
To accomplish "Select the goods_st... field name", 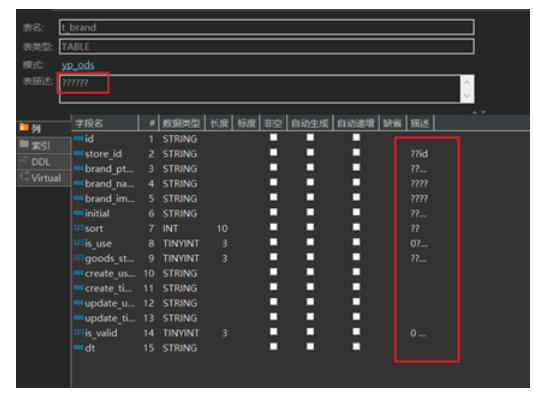I will point(109,259).
